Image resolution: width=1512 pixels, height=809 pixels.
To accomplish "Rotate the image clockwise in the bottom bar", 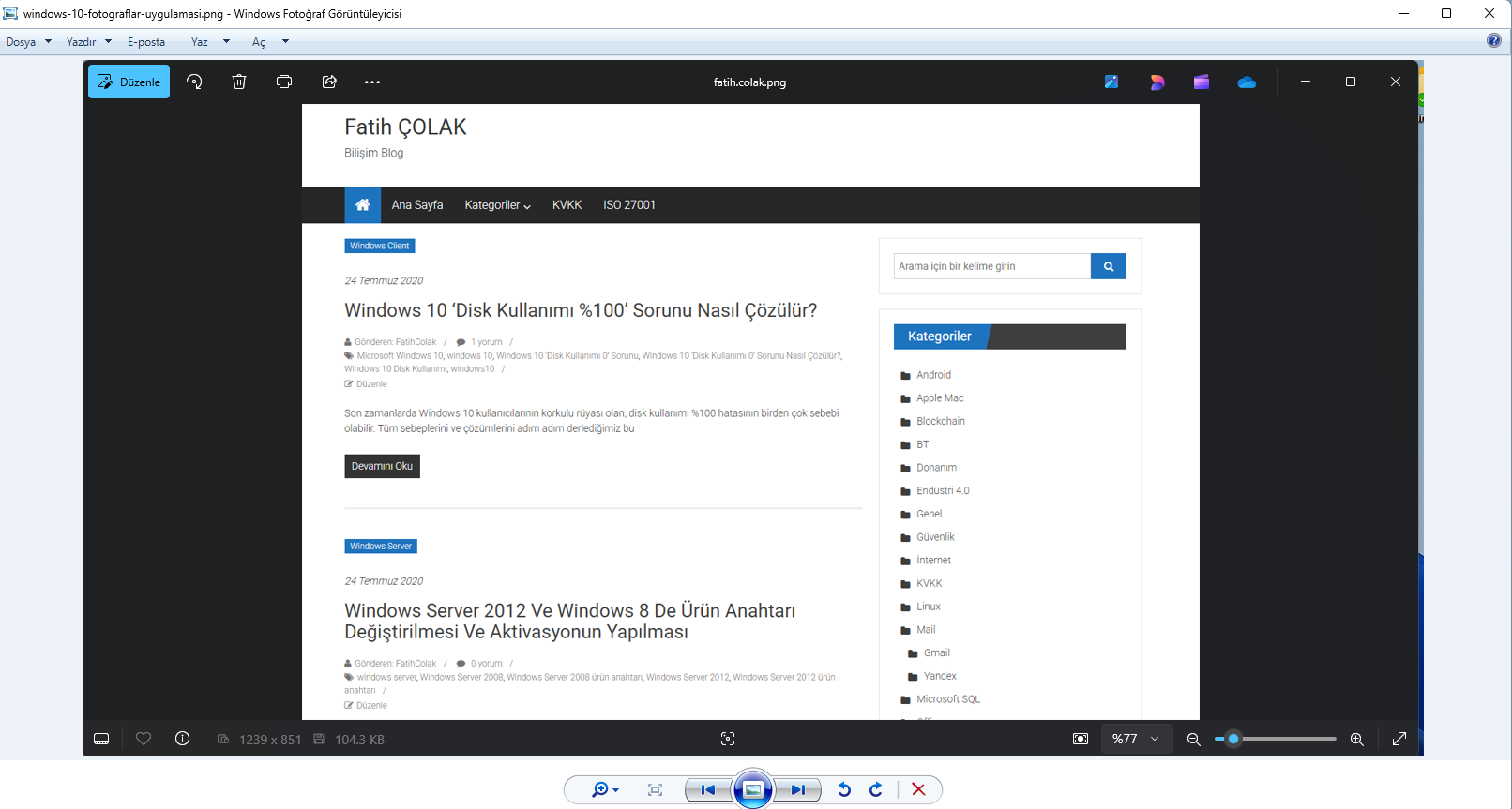I will [876, 790].
